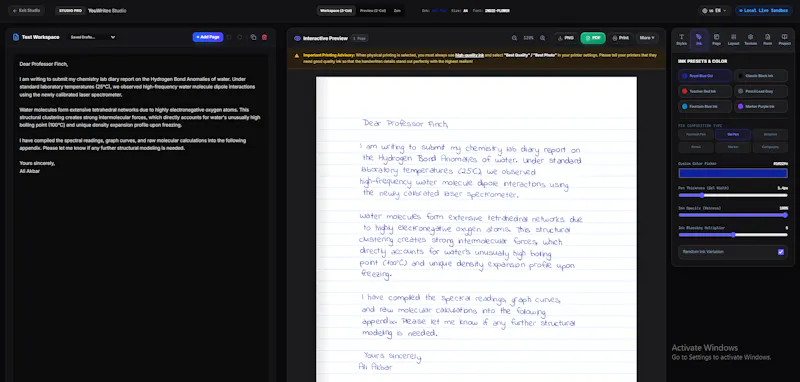The width and height of the screenshot is (800, 382).
Task: Click the blue Add Page button
Action: 208,37
